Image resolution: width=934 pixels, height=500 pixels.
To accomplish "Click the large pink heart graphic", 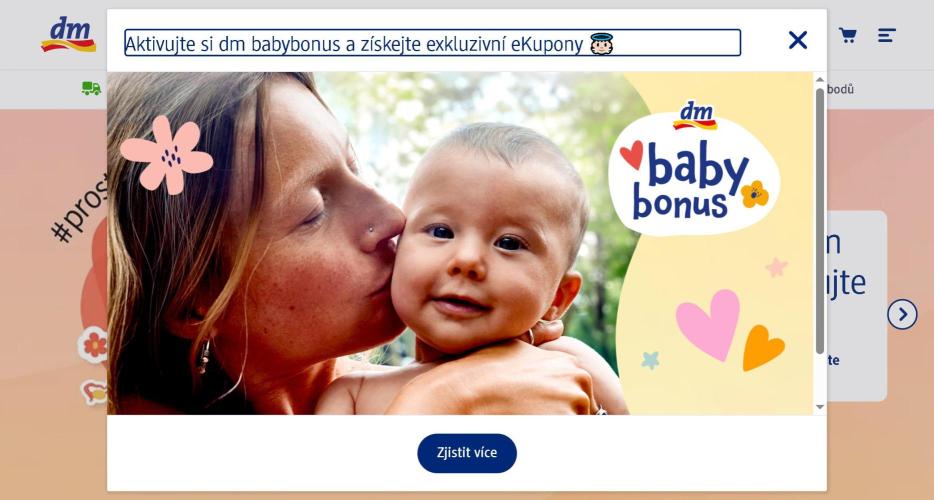I will (x=709, y=324).
